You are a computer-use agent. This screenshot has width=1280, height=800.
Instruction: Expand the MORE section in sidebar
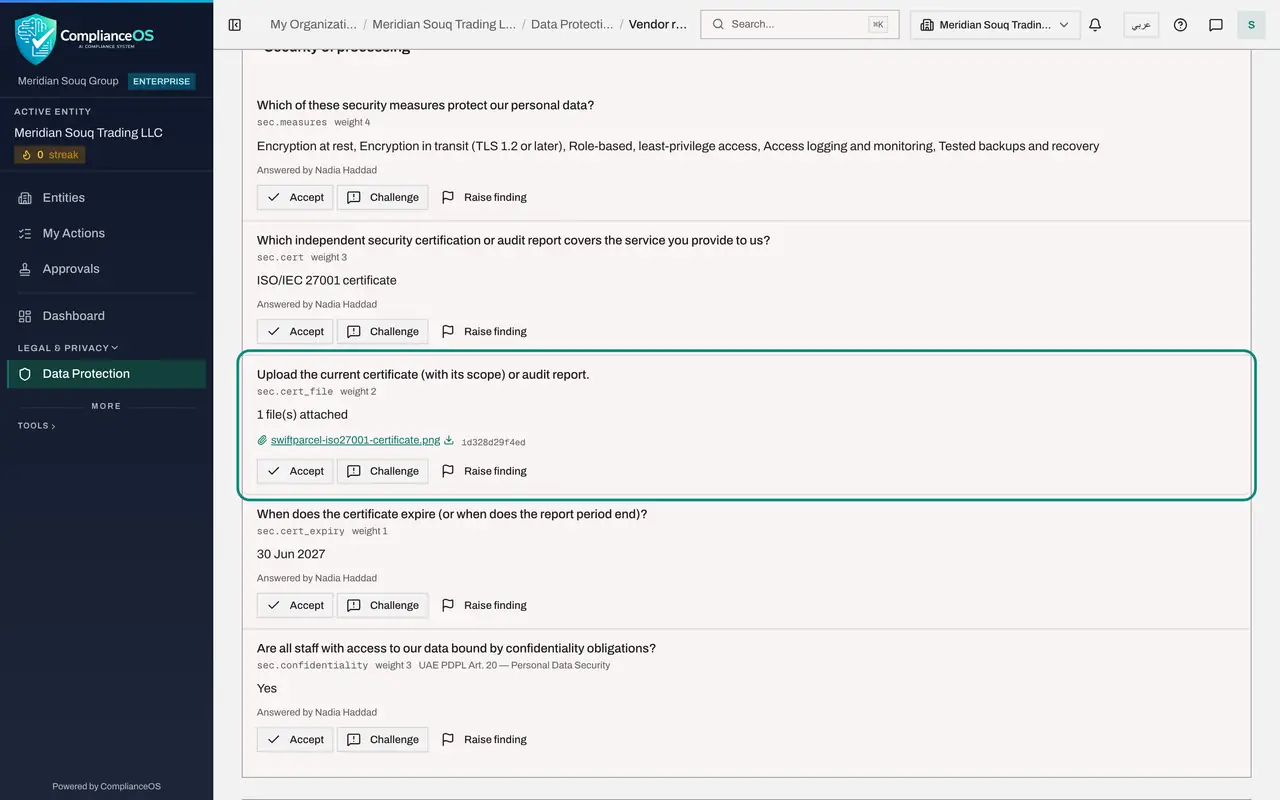[106, 406]
